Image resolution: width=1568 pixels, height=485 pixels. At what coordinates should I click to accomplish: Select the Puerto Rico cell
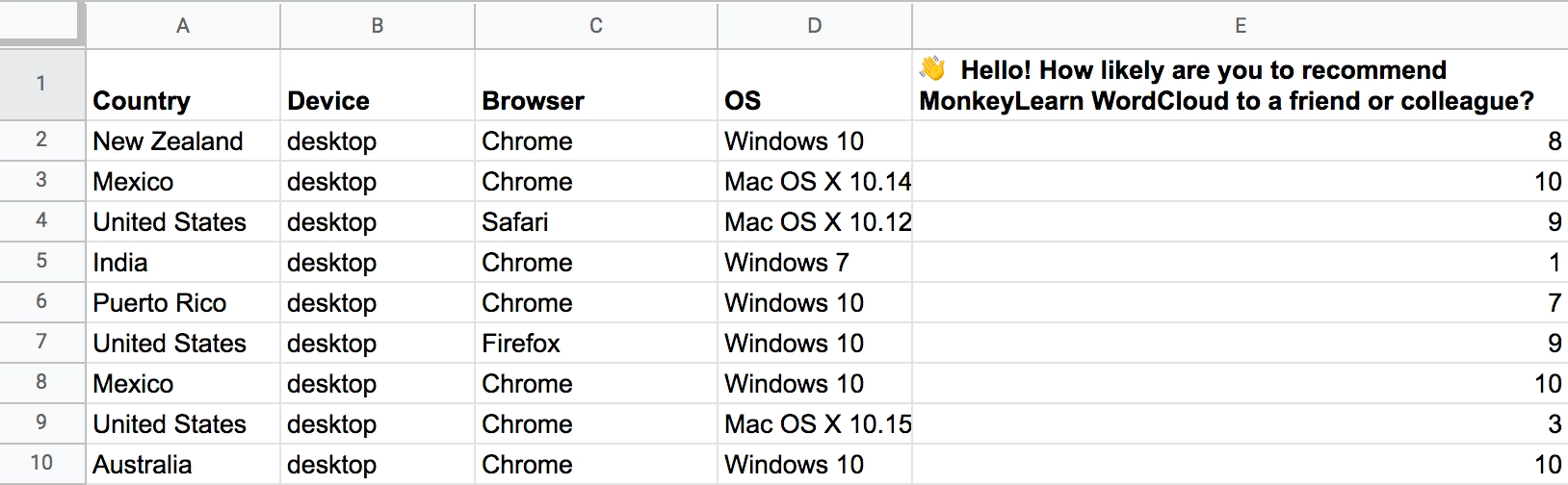click(183, 303)
